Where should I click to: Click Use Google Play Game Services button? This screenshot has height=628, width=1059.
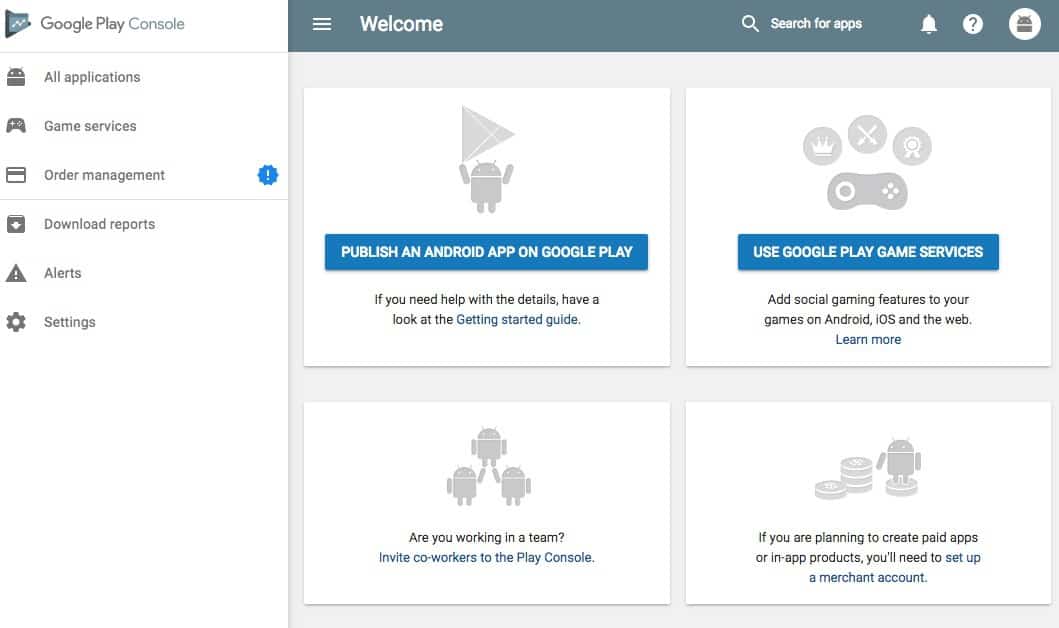868,252
